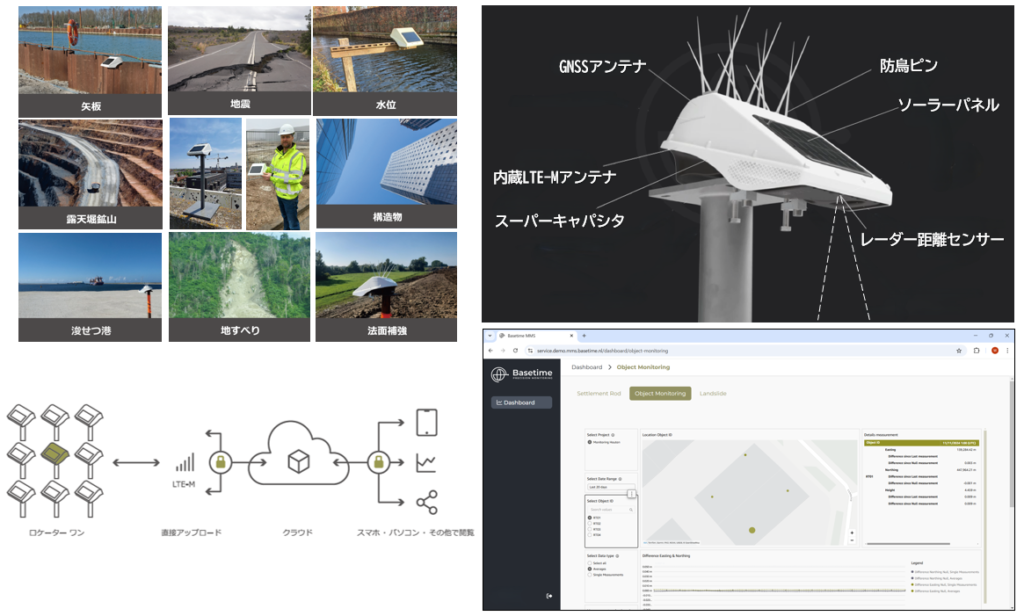Click the Search values field for Object ID

[610, 510]
